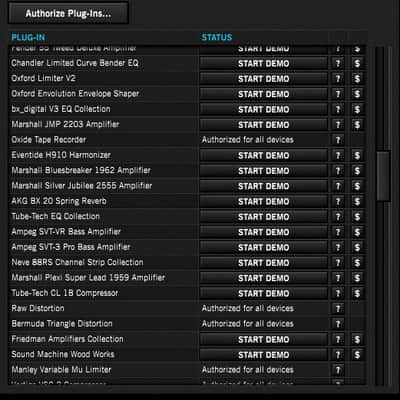This screenshot has width=400, height=400.
Task: Buy Chandler Limited Curve Bender EQ via dollar icon
Action: coord(357,63)
